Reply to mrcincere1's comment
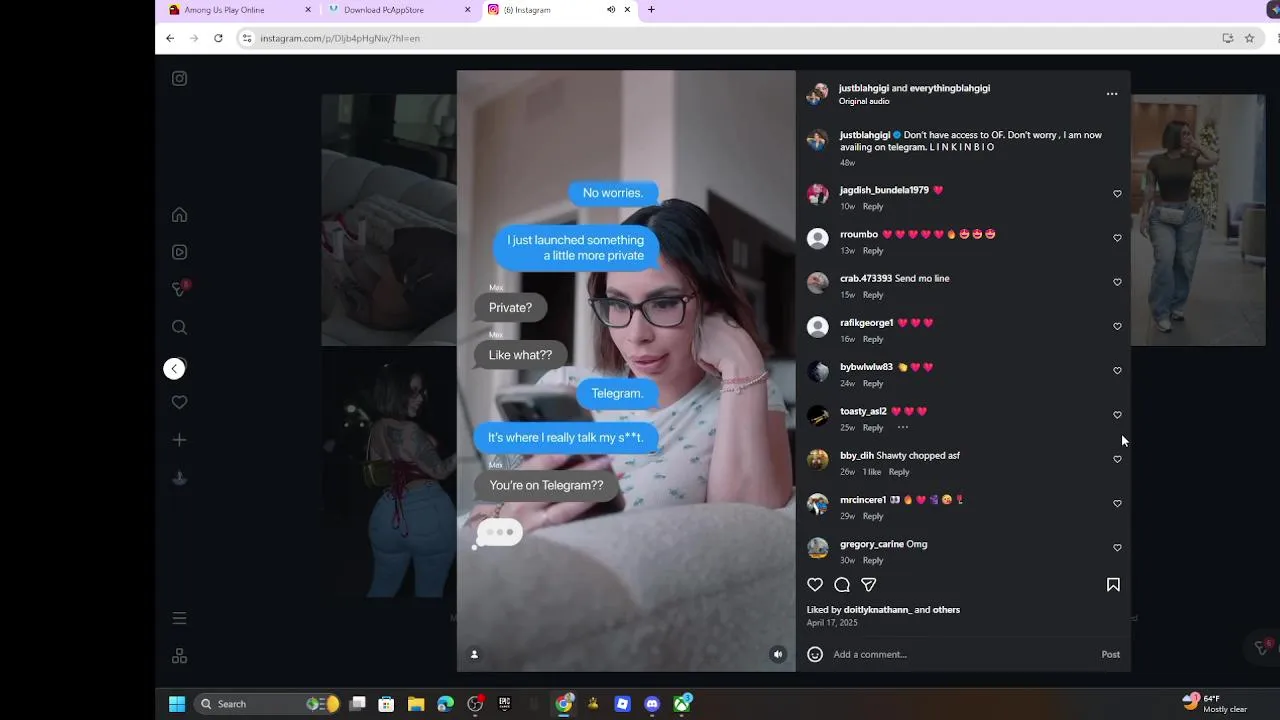Screen dimensions: 1280x720 pos(873,516)
